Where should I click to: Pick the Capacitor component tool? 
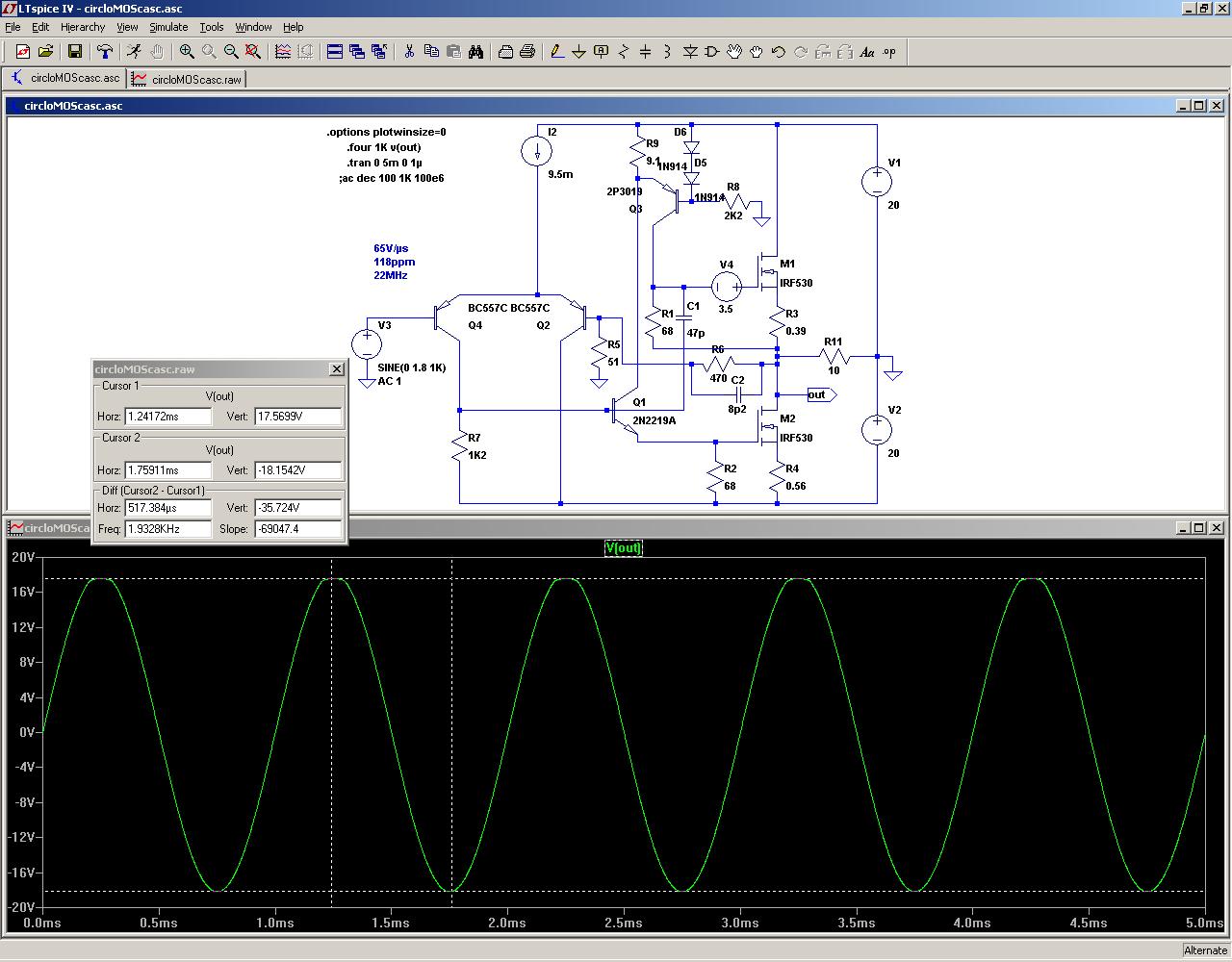(x=645, y=52)
